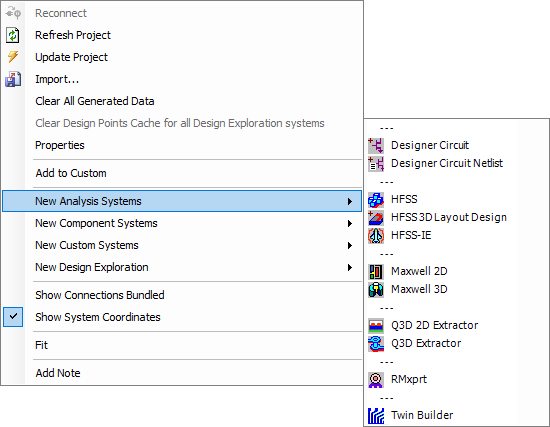The image size is (550, 427).
Task: Choose Fit from the context menu
Action: [41, 345]
